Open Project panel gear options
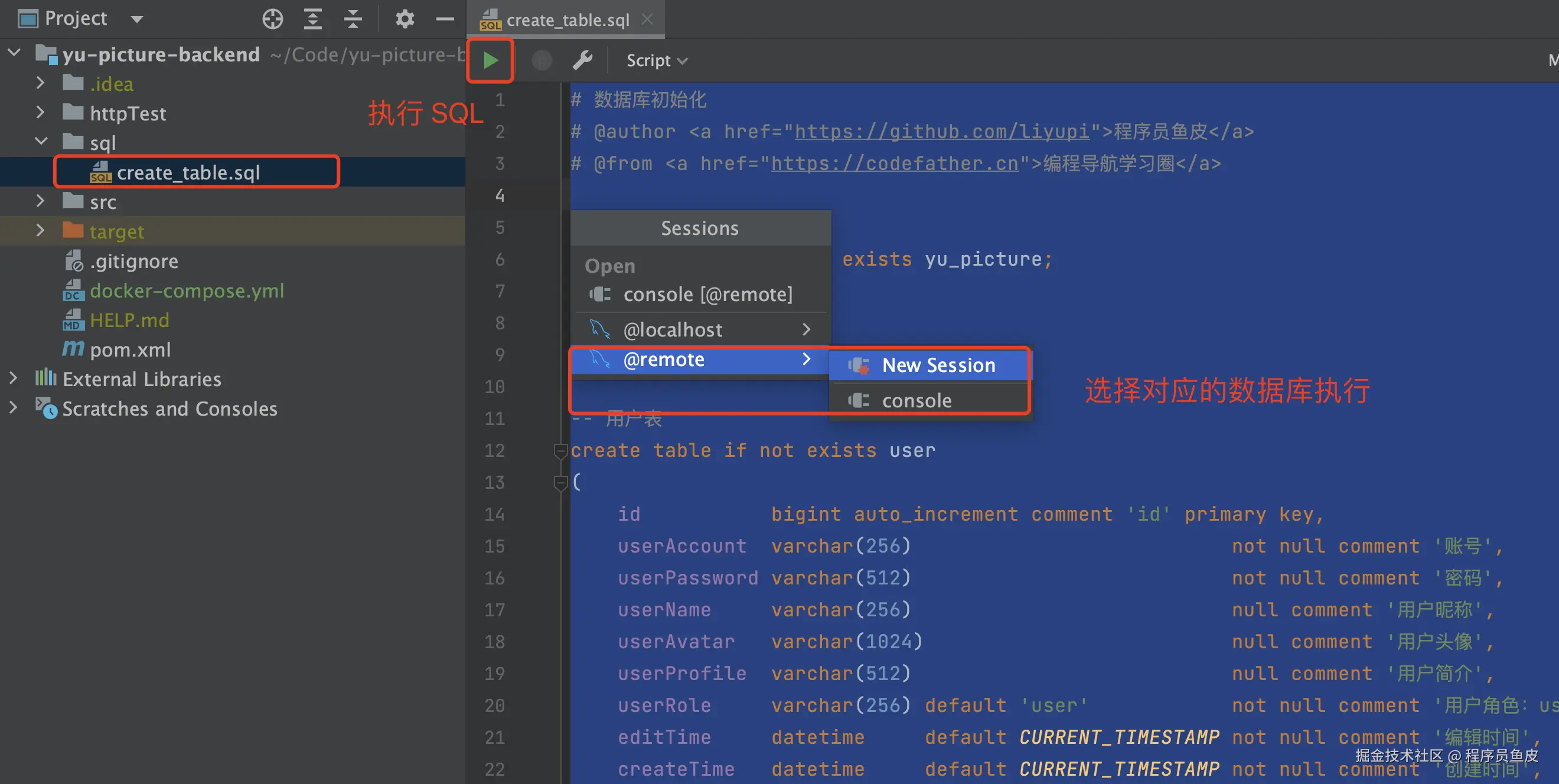 pos(405,19)
